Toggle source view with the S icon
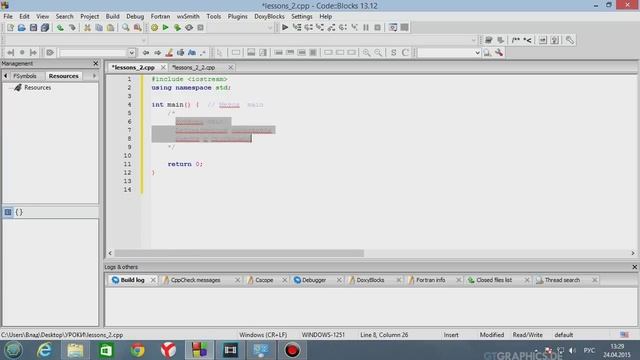 pos(393,53)
